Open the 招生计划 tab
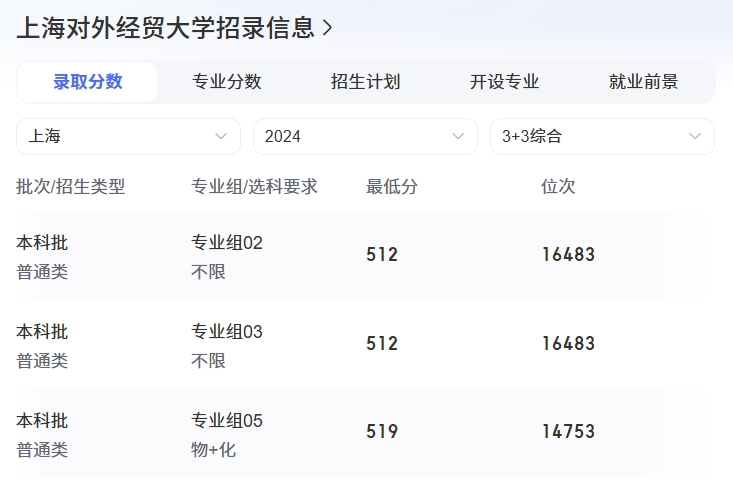The width and height of the screenshot is (733, 494). pyautogui.click(x=366, y=82)
